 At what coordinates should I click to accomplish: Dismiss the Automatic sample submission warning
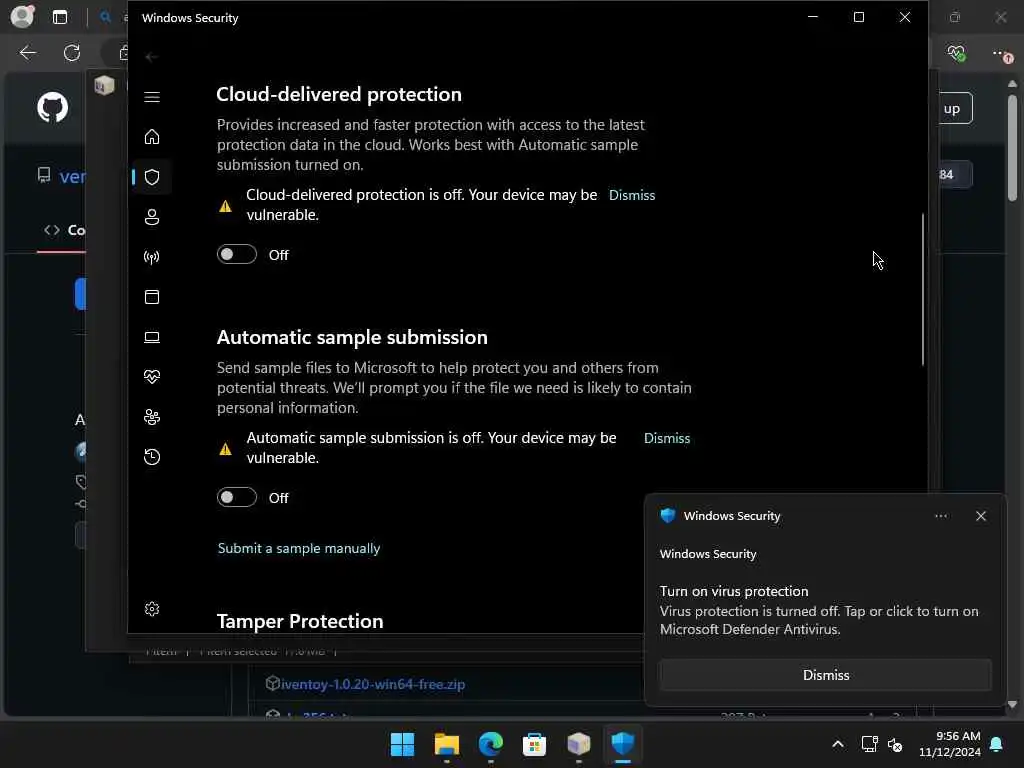pyautogui.click(x=667, y=438)
